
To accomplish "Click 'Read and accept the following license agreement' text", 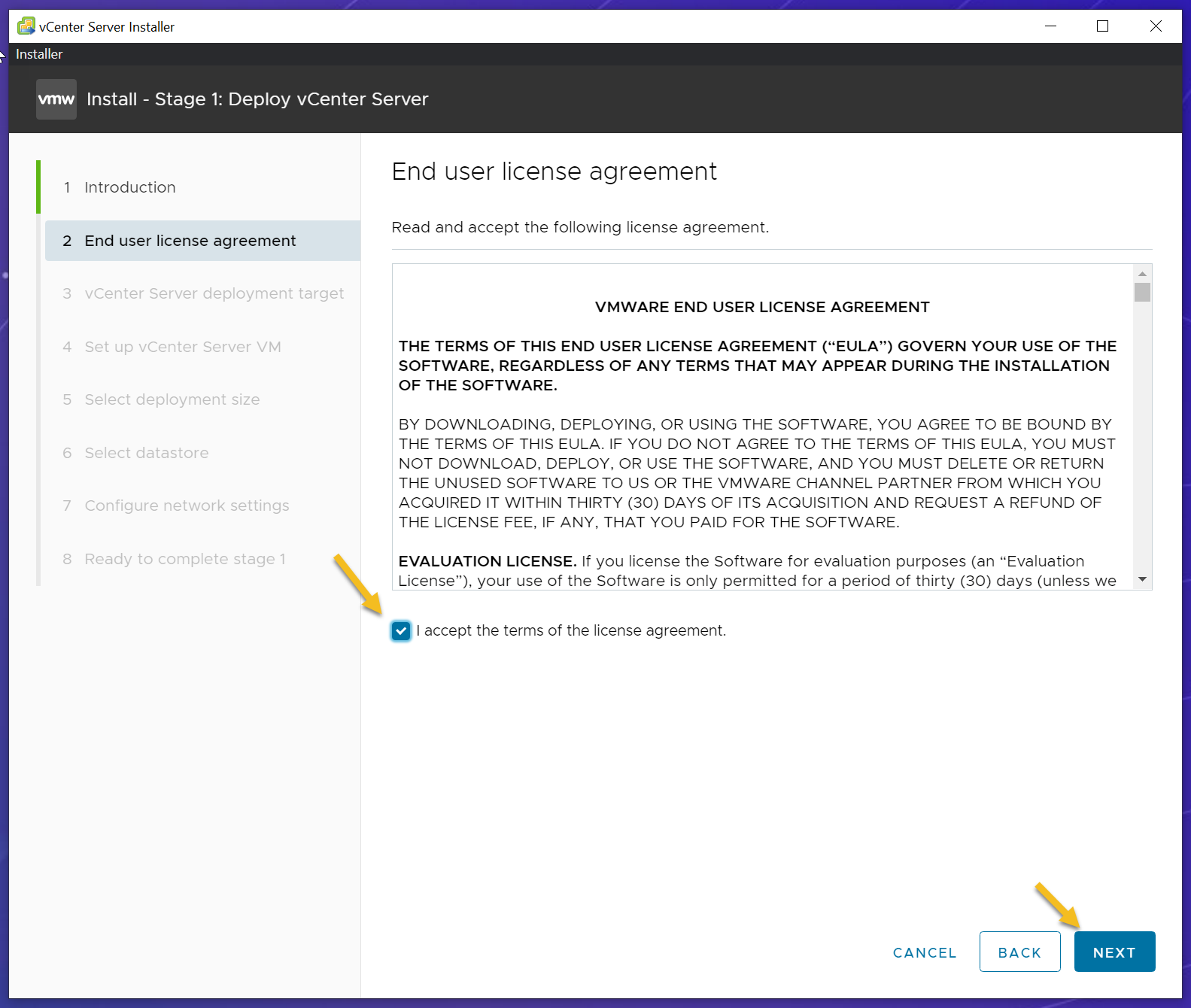I will click(580, 227).
